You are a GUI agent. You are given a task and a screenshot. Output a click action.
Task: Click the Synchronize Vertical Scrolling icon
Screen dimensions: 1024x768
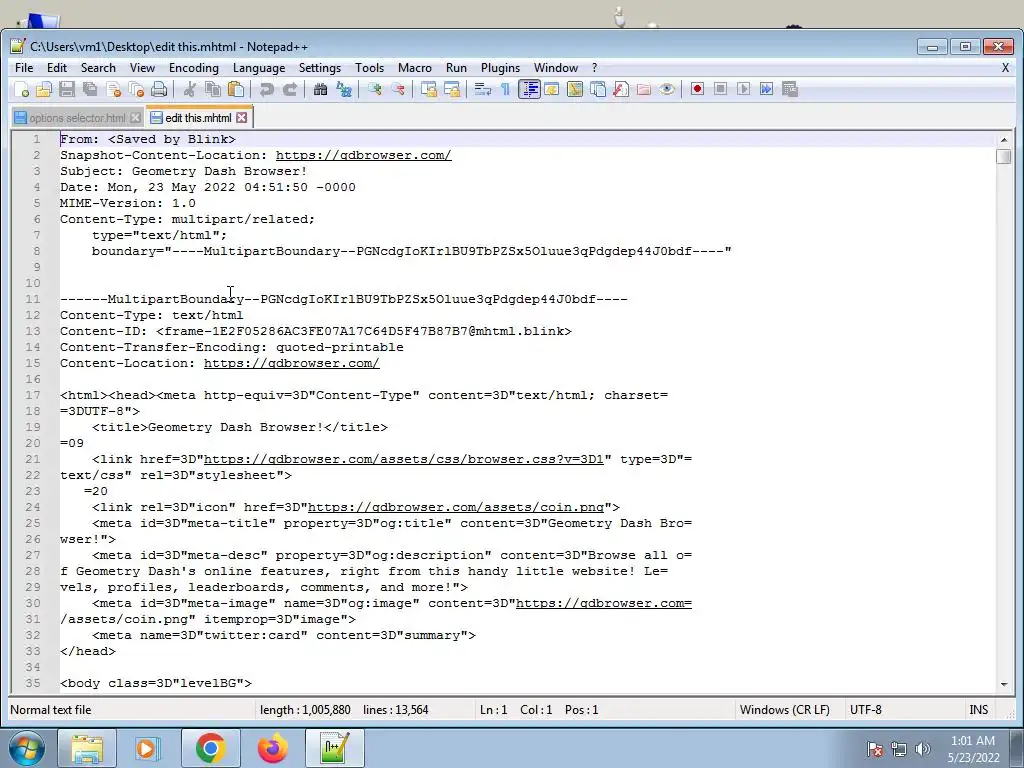(428, 89)
